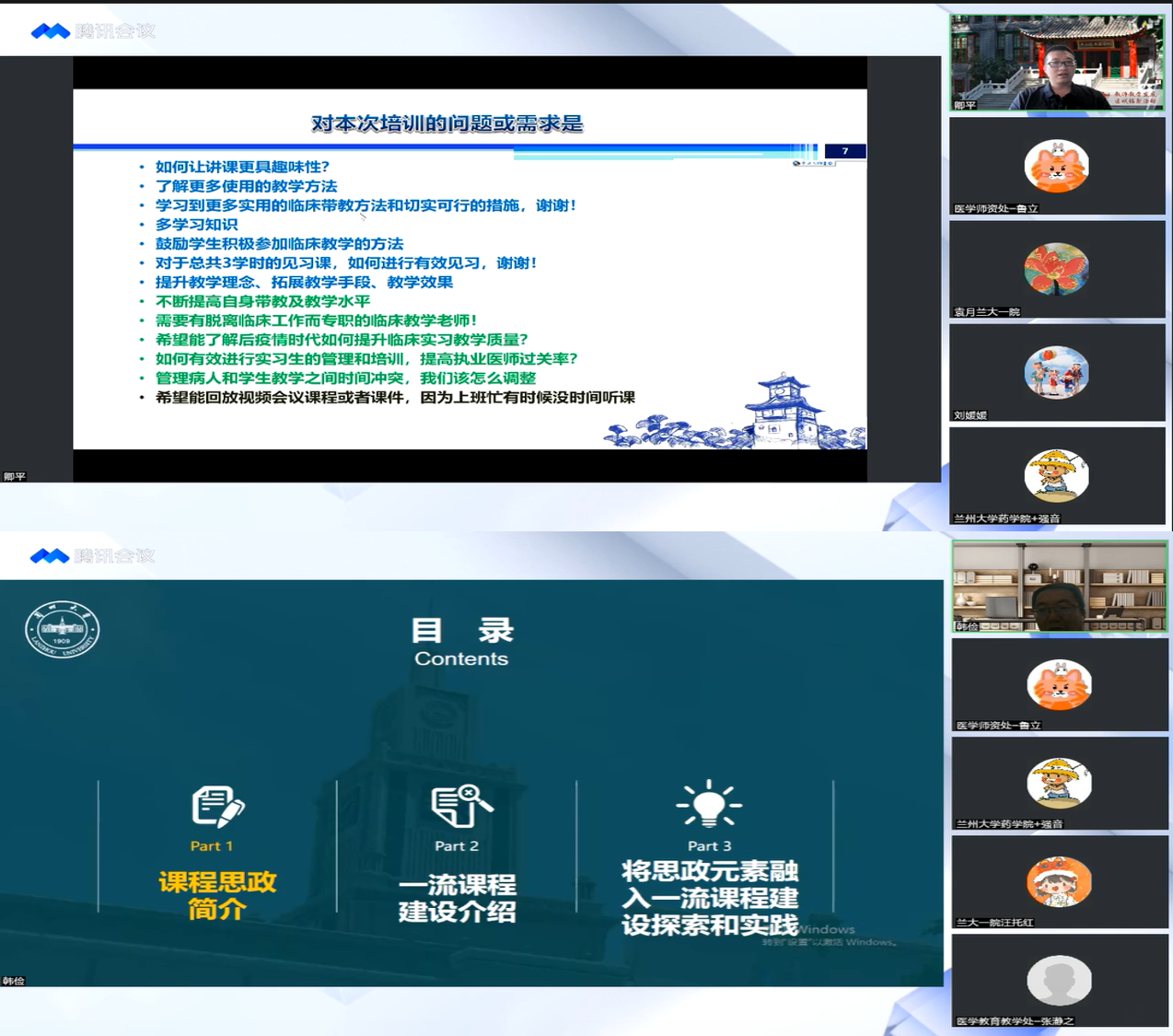The width and height of the screenshot is (1173, 1036).
Task: Click the 对本次培训的问题或需求是 slide title
Action: coord(447,123)
